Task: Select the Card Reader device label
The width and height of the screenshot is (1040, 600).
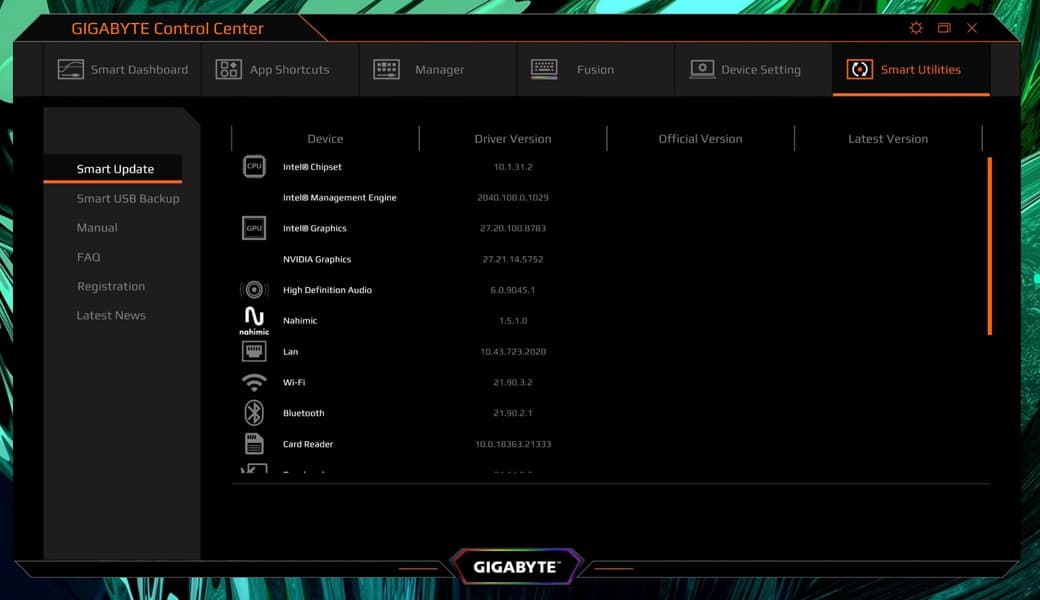Action: [x=308, y=444]
